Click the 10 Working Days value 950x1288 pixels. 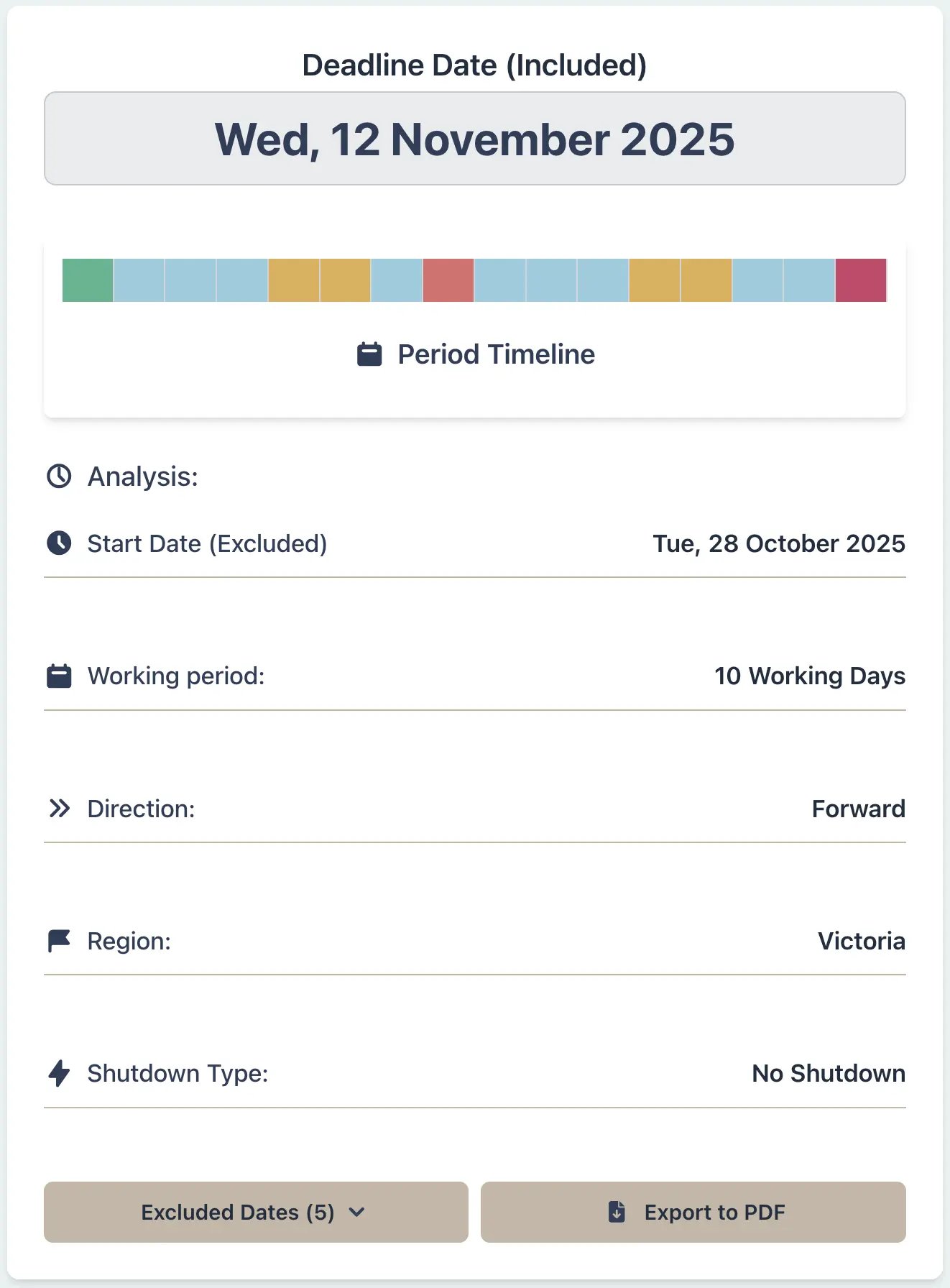(x=809, y=676)
